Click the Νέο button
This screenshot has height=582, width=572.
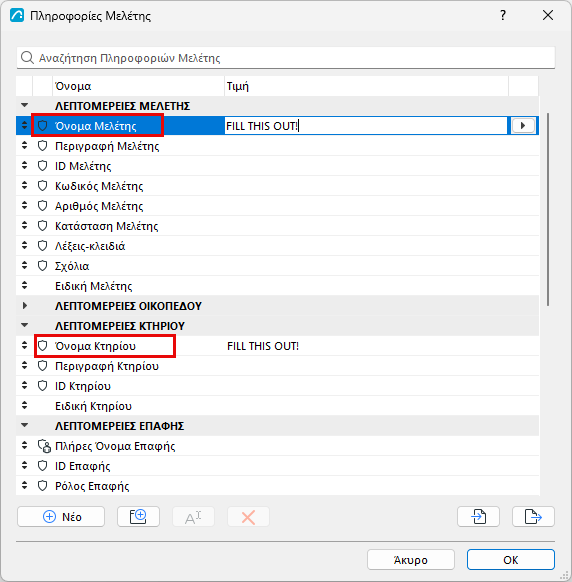(61, 517)
